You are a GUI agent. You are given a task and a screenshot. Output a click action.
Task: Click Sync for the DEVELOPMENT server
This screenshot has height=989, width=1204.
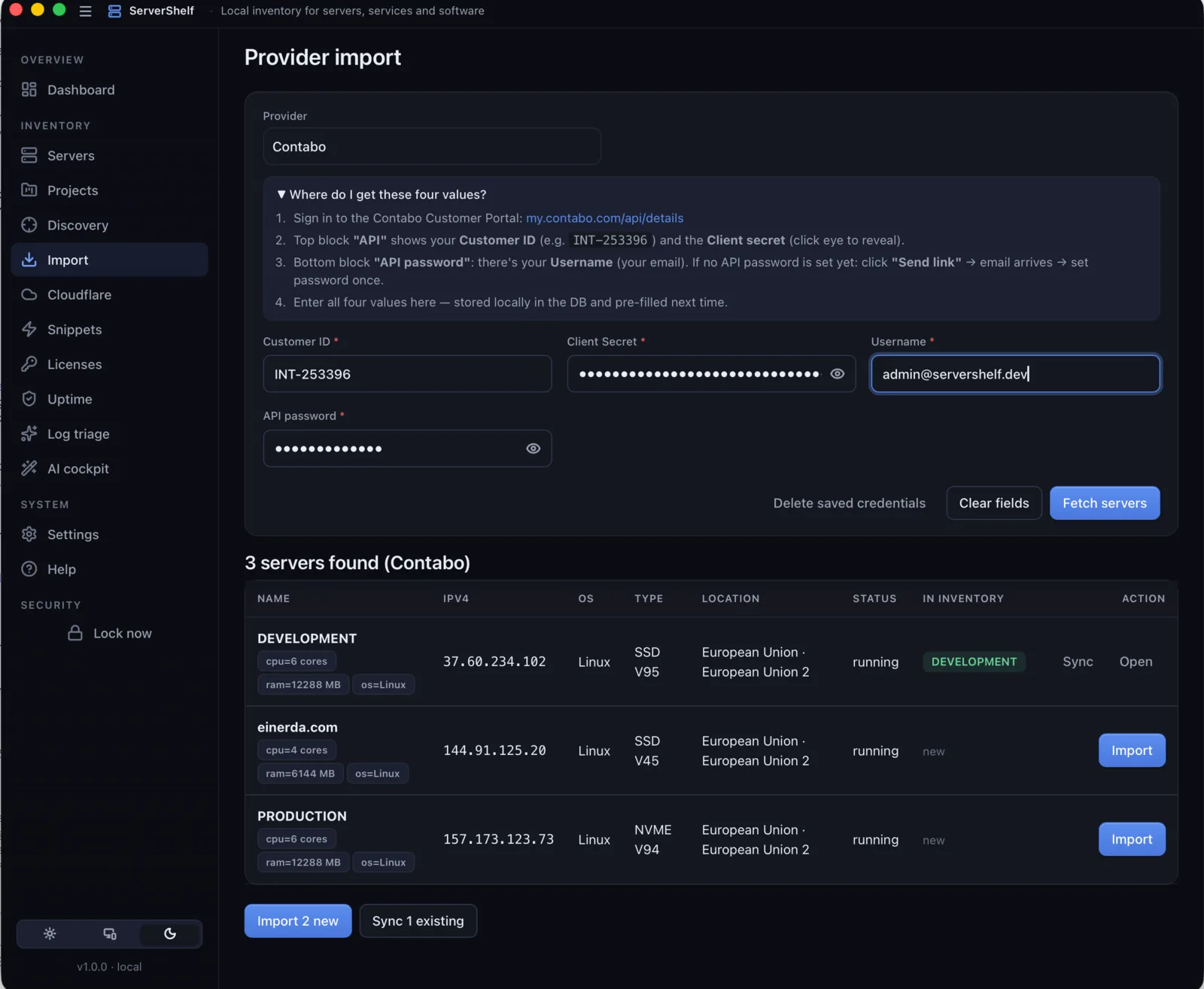tap(1078, 662)
